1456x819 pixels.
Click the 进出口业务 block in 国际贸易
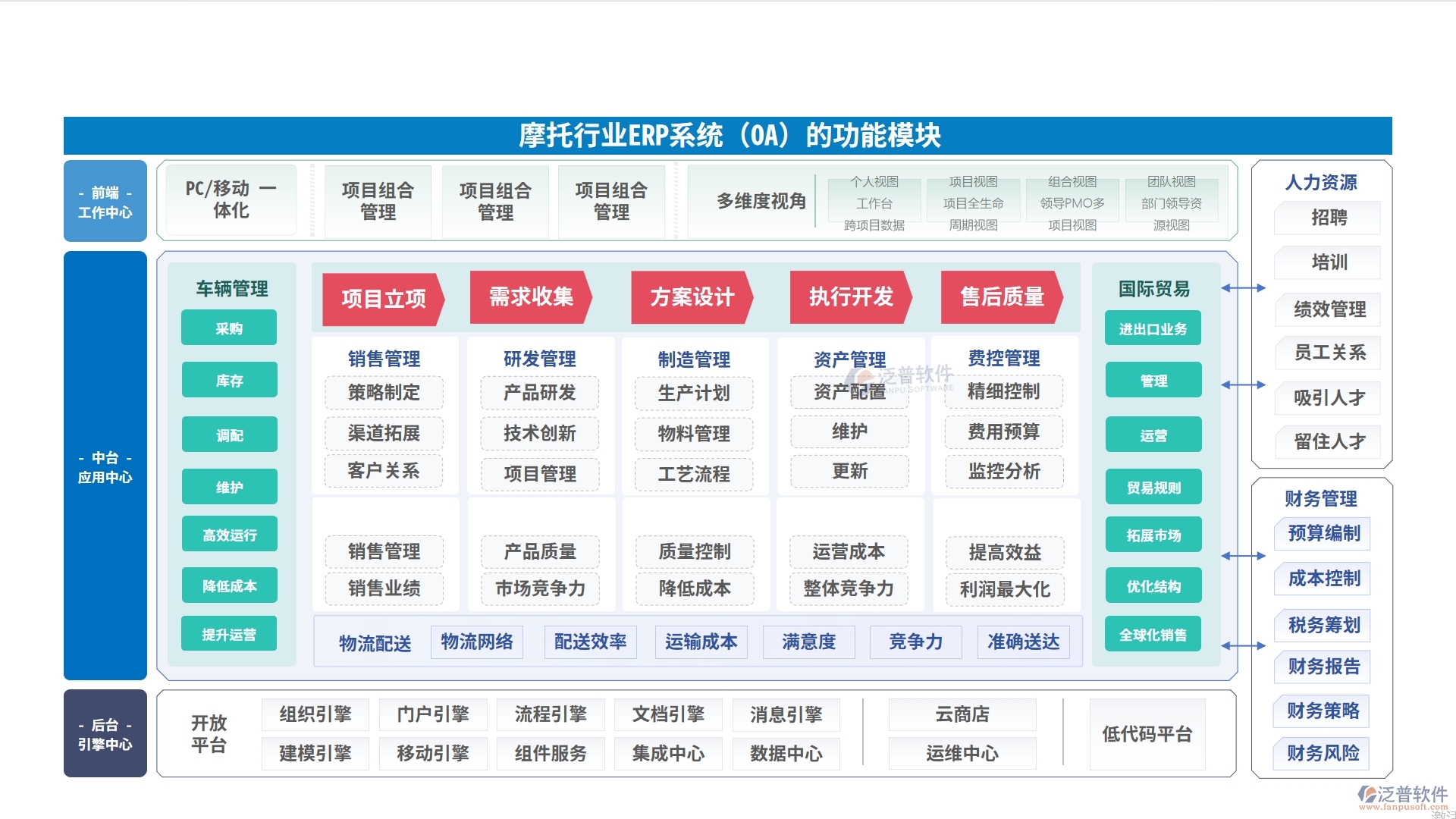point(1152,328)
